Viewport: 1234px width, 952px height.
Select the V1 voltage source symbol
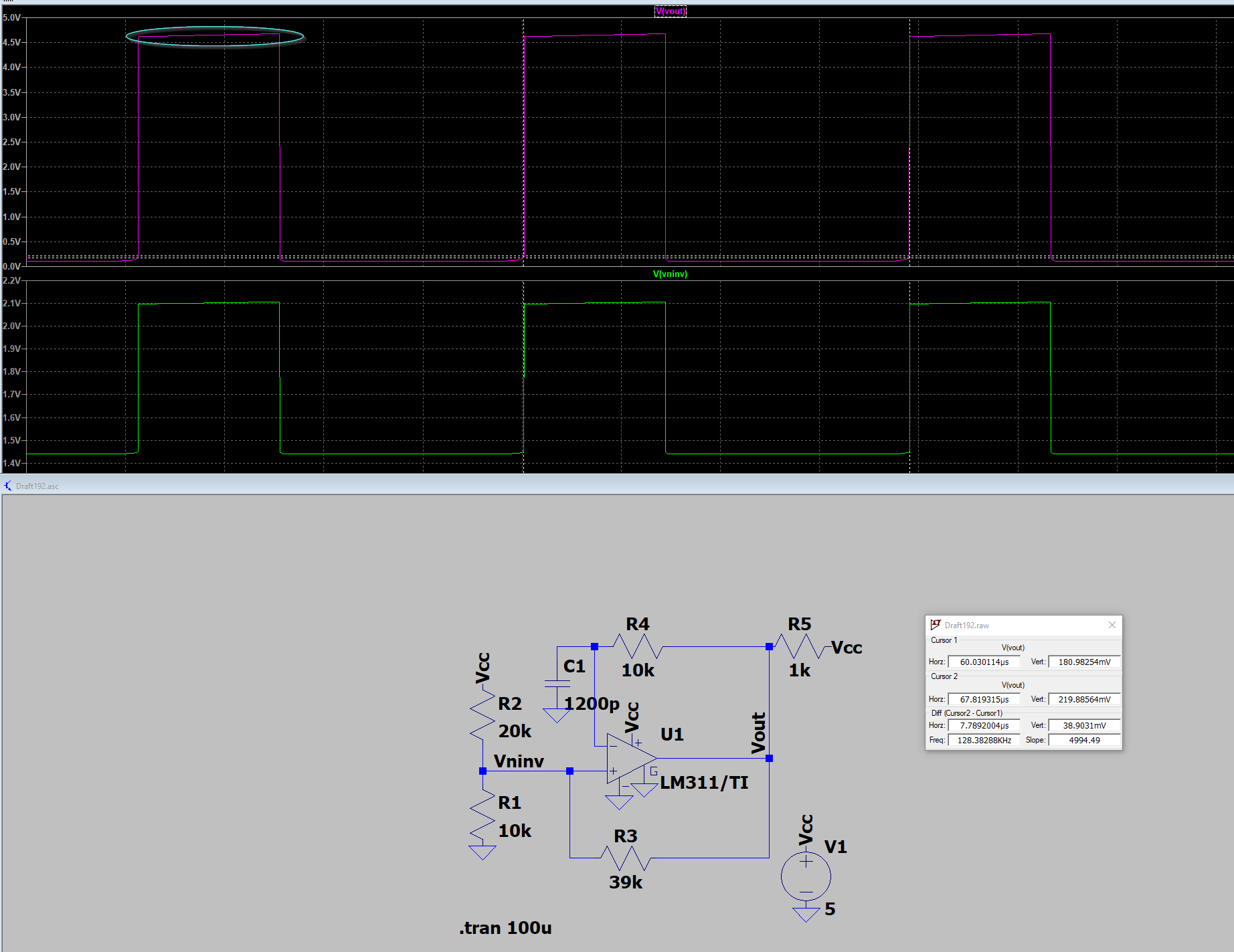point(806,876)
